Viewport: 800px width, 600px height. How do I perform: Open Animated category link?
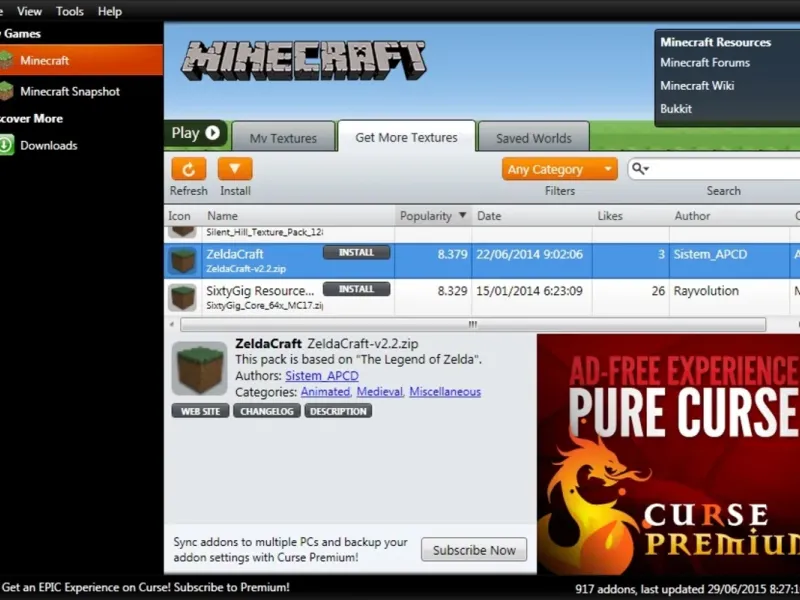[326, 392]
